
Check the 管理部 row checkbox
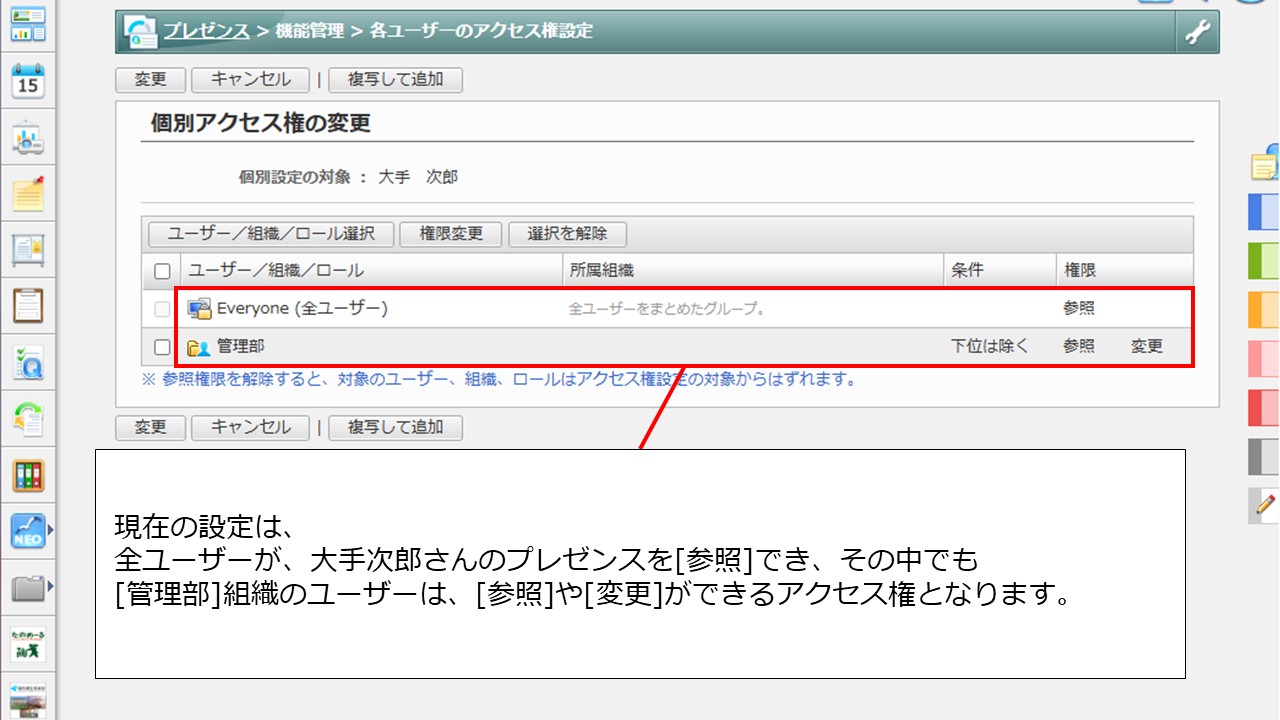(x=162, y=347)
